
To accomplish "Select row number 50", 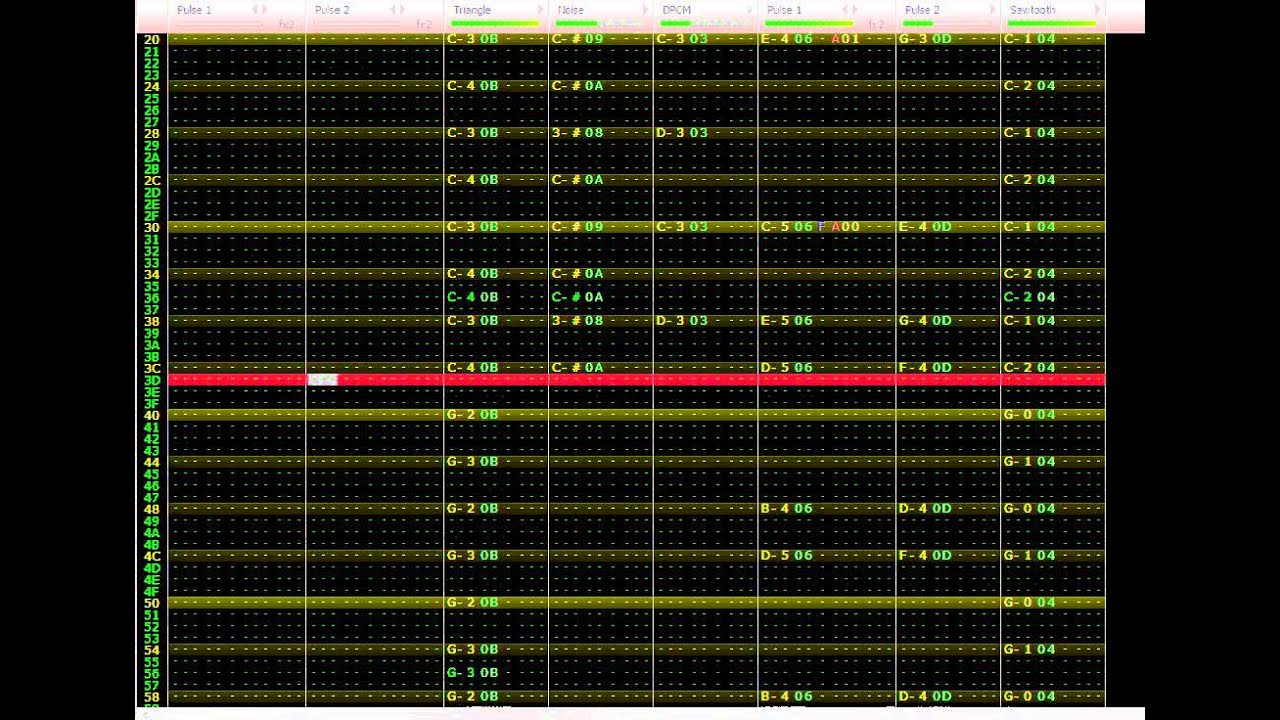I will pyautogui.click(x=151, y=604).
